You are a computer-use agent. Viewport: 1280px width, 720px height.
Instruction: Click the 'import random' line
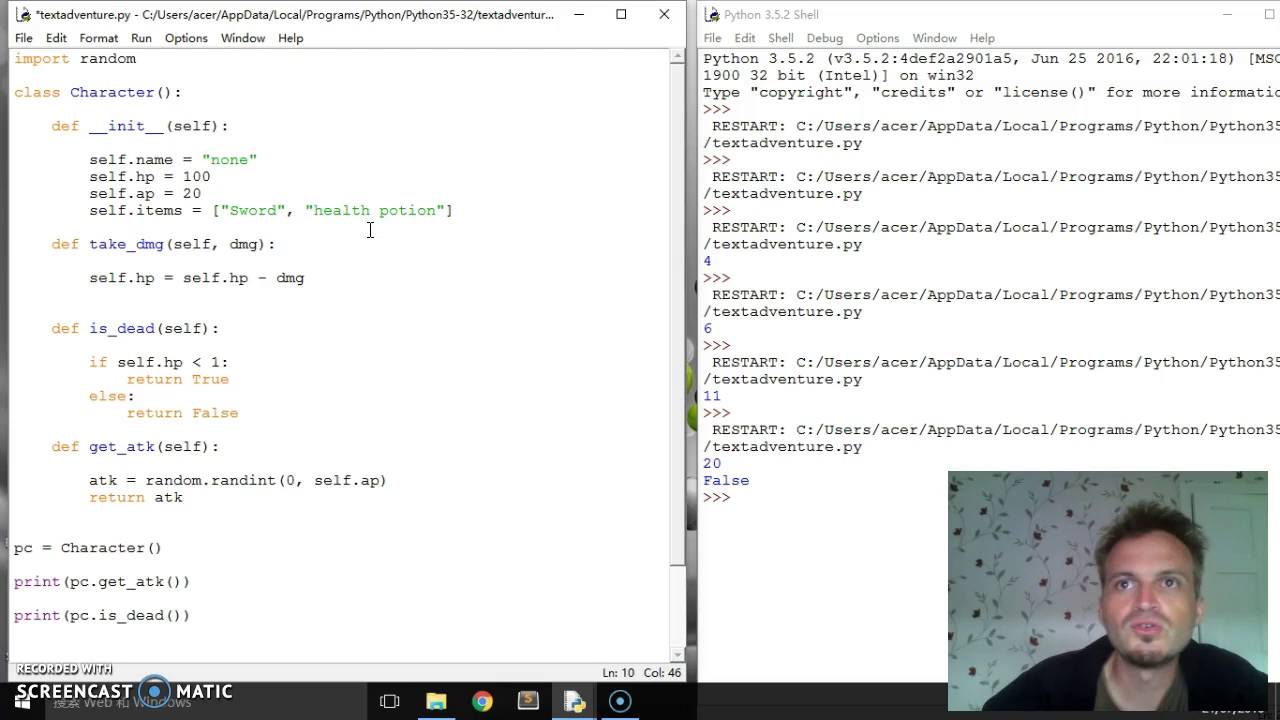(75, 59)
